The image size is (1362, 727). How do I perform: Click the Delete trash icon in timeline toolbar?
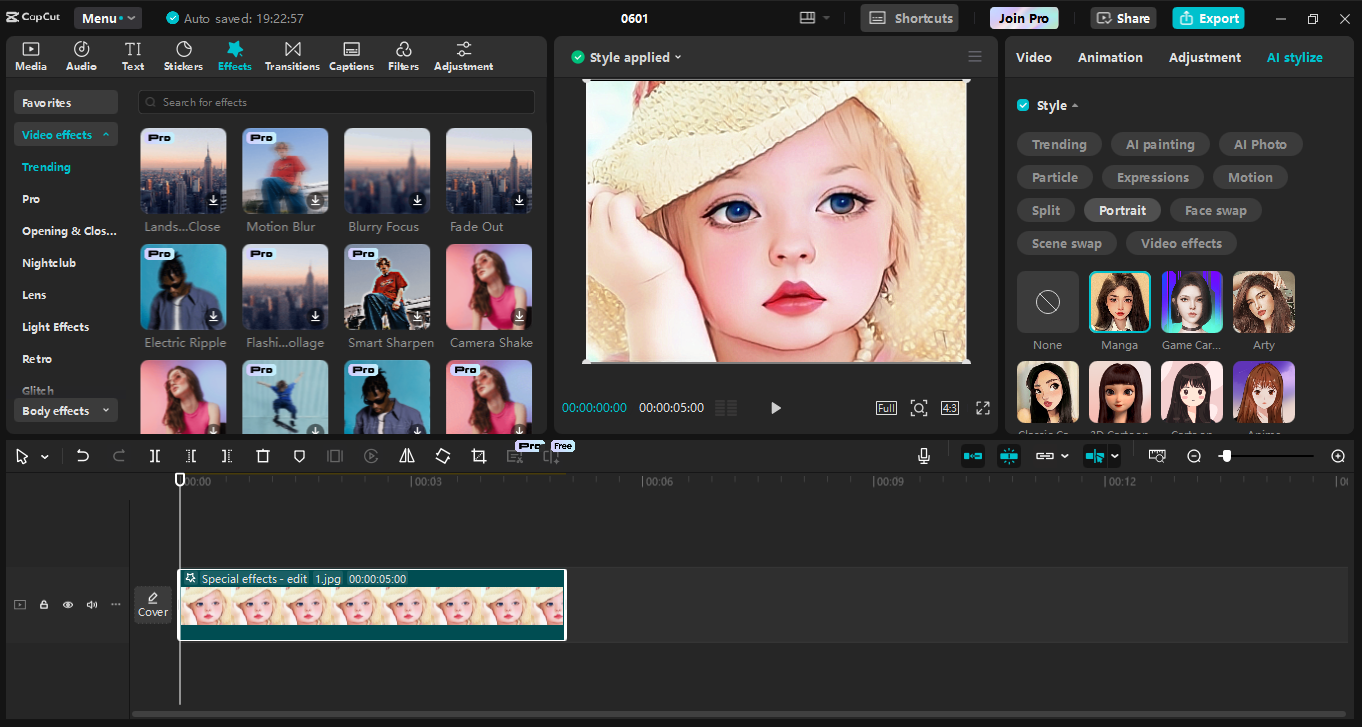263,456
